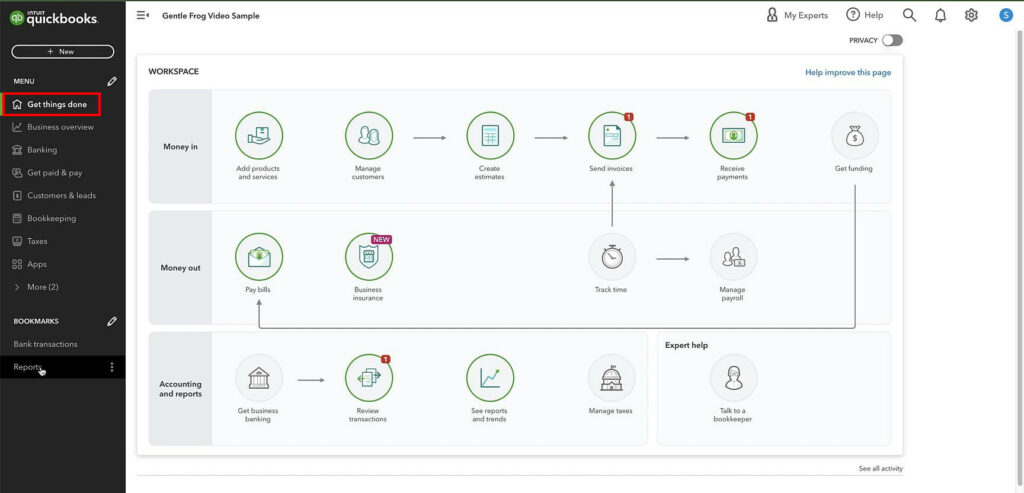Open My Experts
The height and width of the screenshot is (493, 1024).
click(797, 15)
